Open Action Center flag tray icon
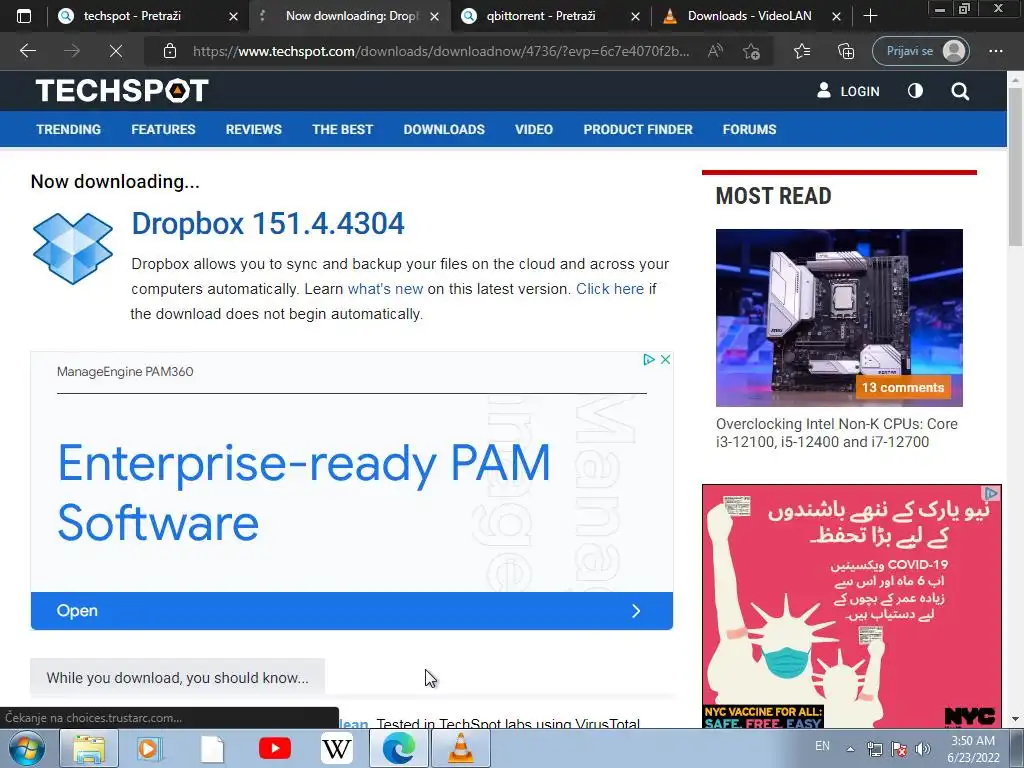This screenshot has height=768, width=1024. pyautogui.click(x=899, y=748)
